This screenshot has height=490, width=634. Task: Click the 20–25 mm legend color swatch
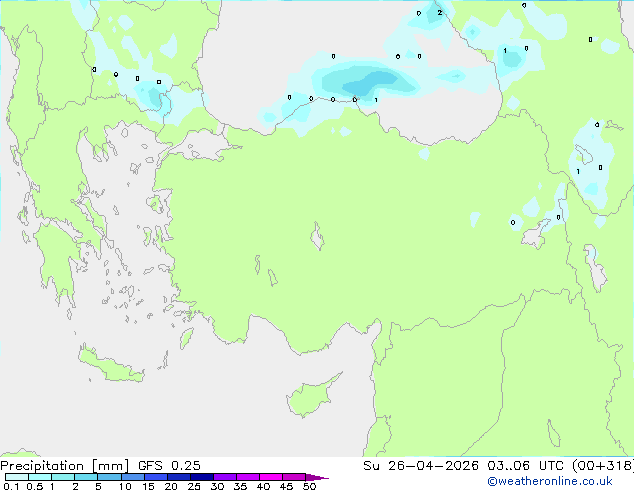(x=179, y=477)
